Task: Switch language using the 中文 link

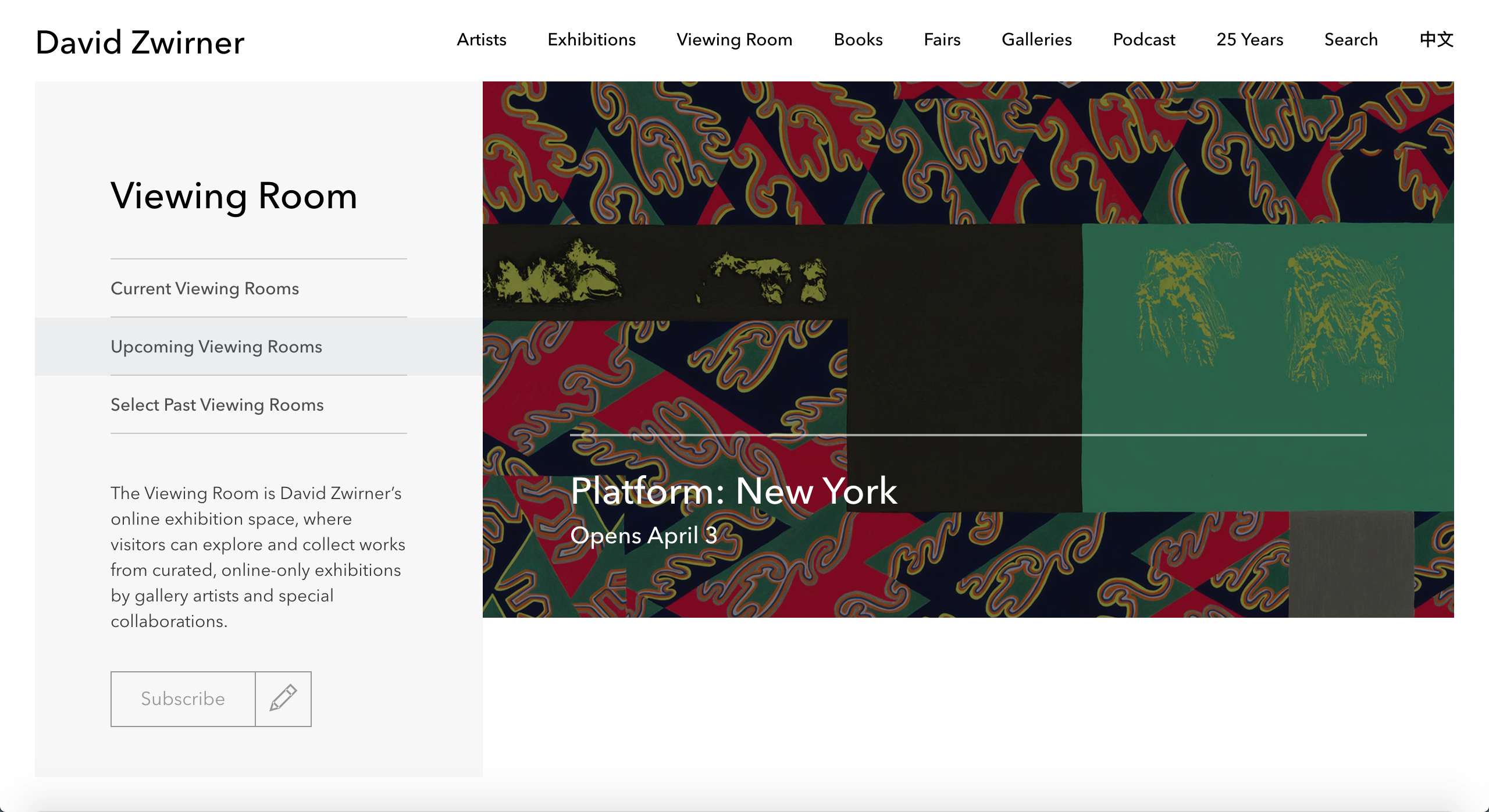Action: click(x=1436, y=40)
